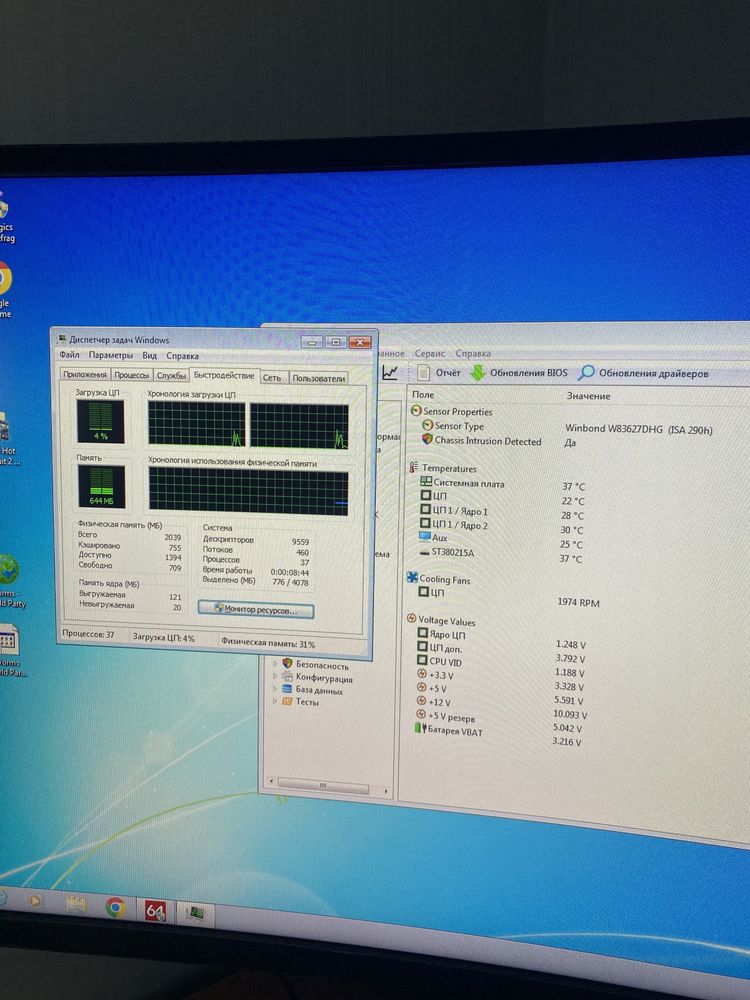Image resolution: width=750 pixels, height=1000 pixels.
Task: Open Сервис menu in AIDA64
Action: coord(430,353)
